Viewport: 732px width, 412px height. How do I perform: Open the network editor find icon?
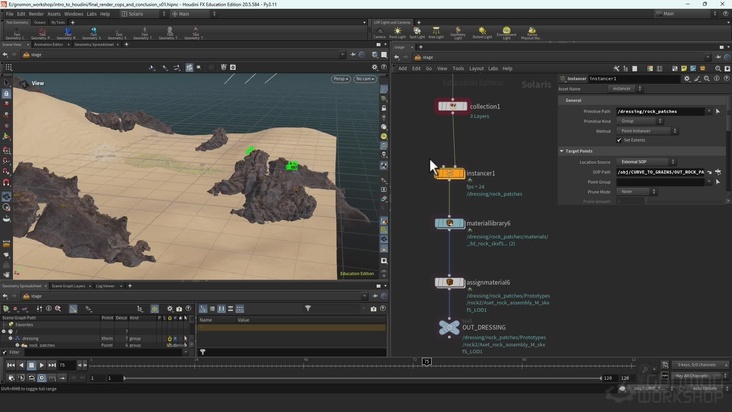click(718, 69)
